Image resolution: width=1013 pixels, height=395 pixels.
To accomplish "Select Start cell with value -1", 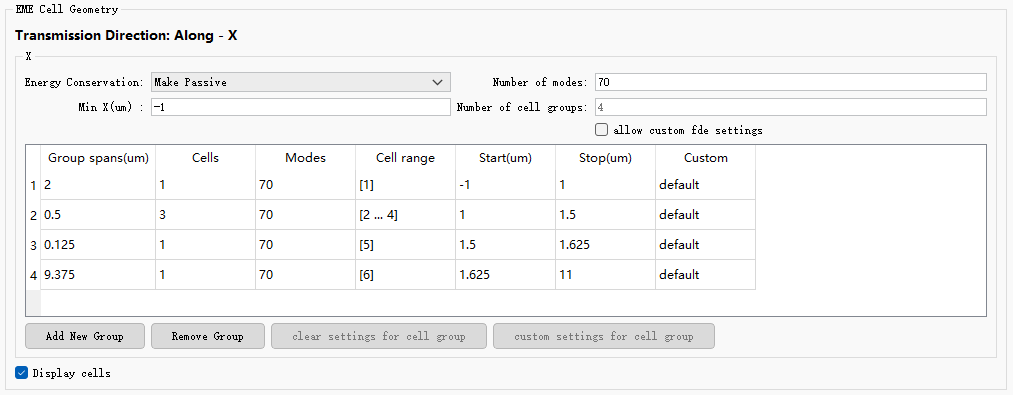I will point(505,185).
